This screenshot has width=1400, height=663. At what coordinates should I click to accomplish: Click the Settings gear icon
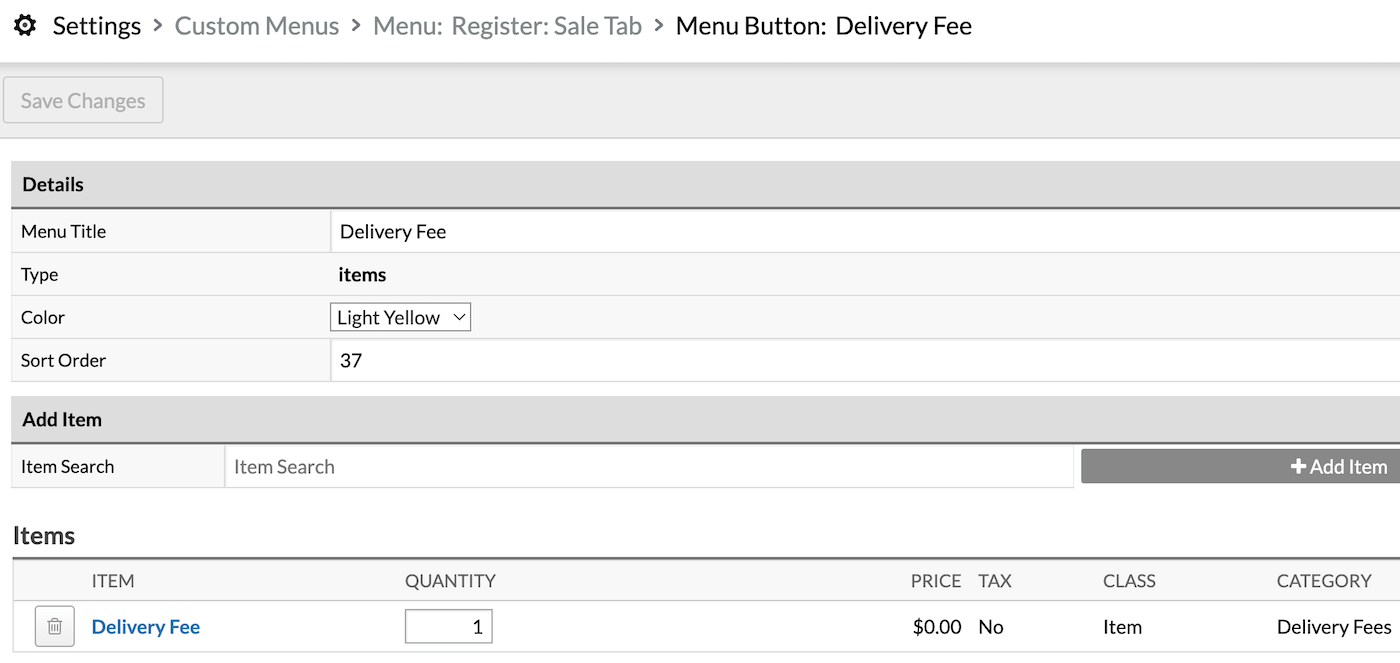pos(25,26)
